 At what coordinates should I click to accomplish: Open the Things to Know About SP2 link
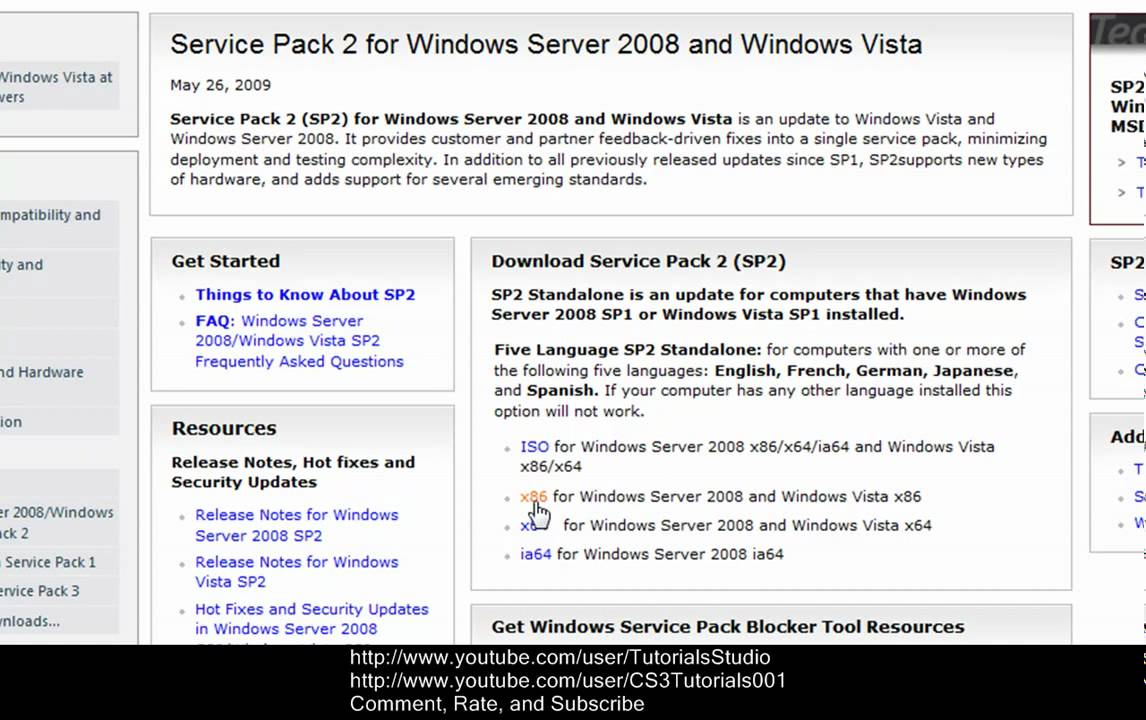click(x=305, y=295)
